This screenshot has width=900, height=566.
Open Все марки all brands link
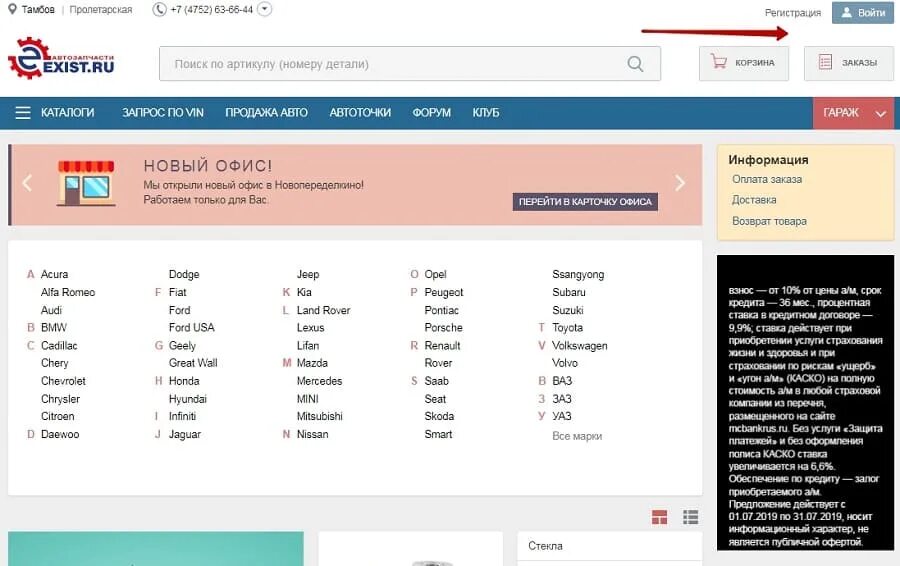pyautogui.click(x=577, y=436)
